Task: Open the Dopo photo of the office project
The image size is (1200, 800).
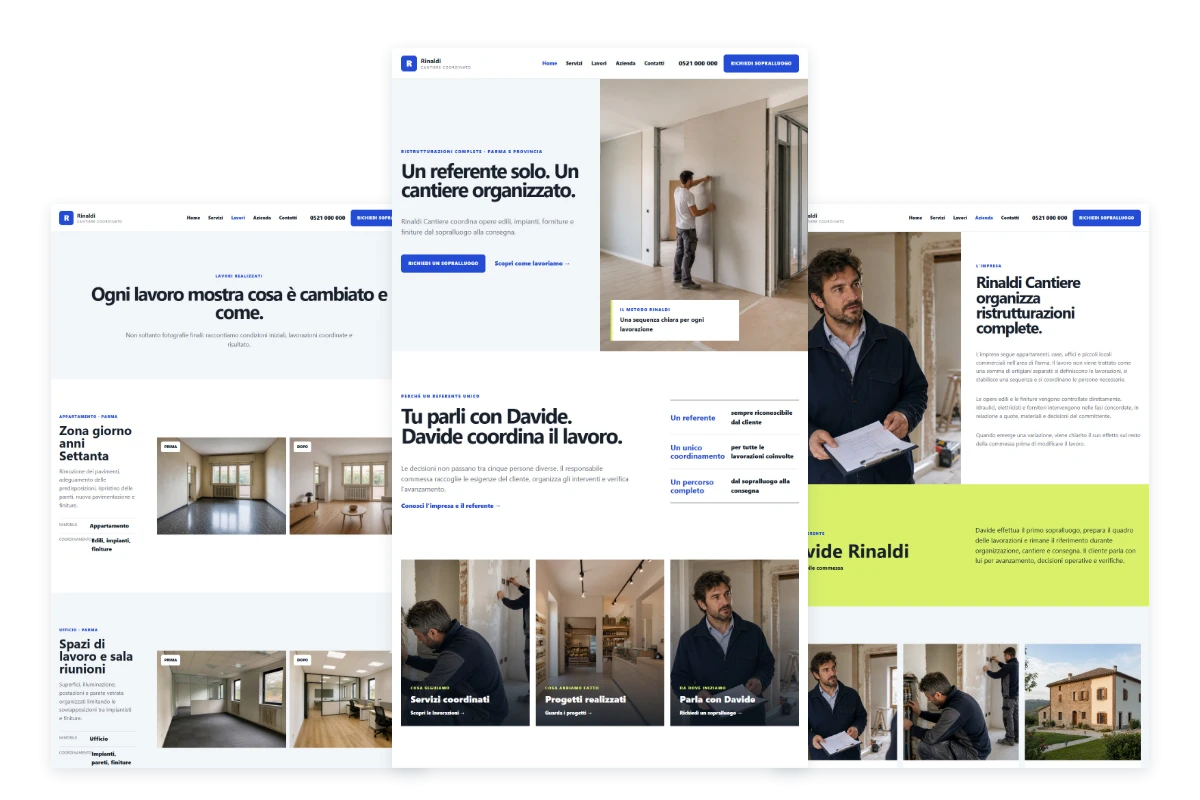Action: tap(341, 699)
